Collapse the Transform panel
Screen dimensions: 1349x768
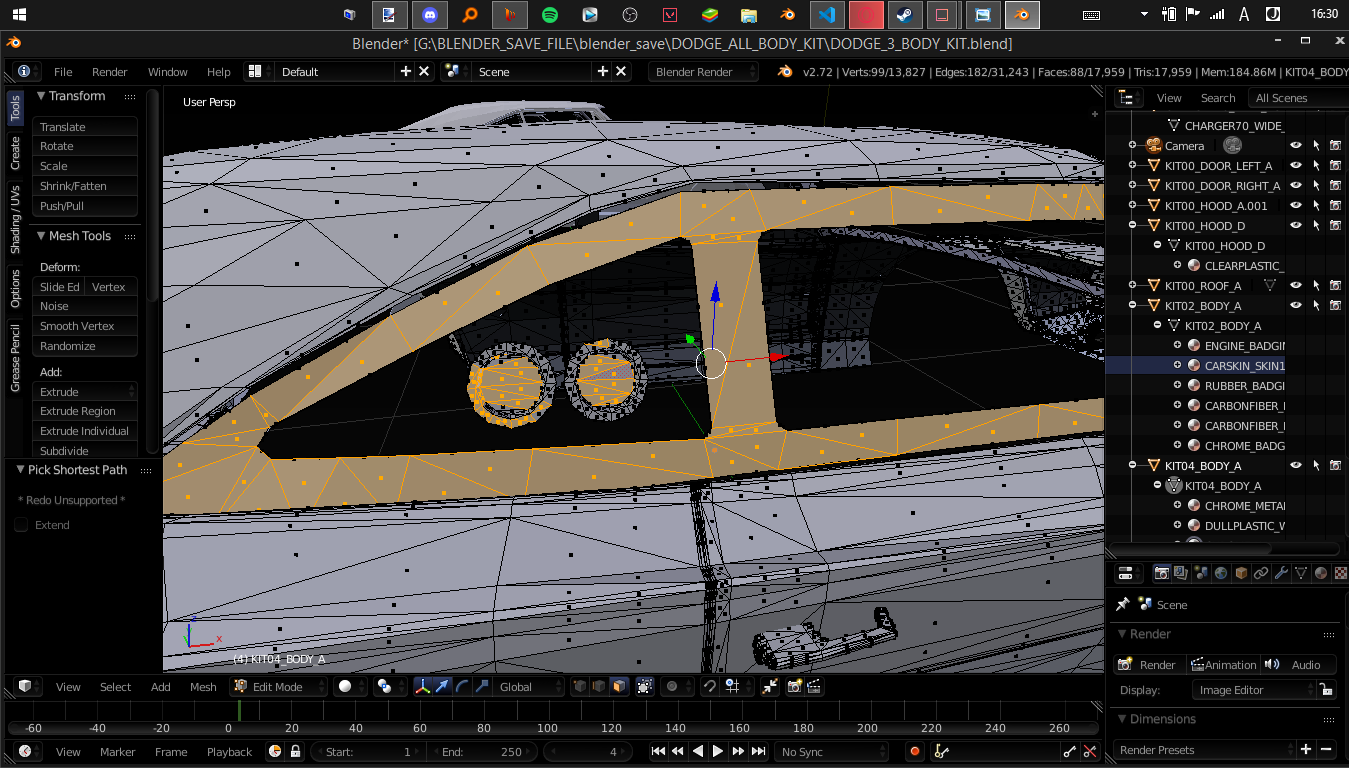(42, 96)
